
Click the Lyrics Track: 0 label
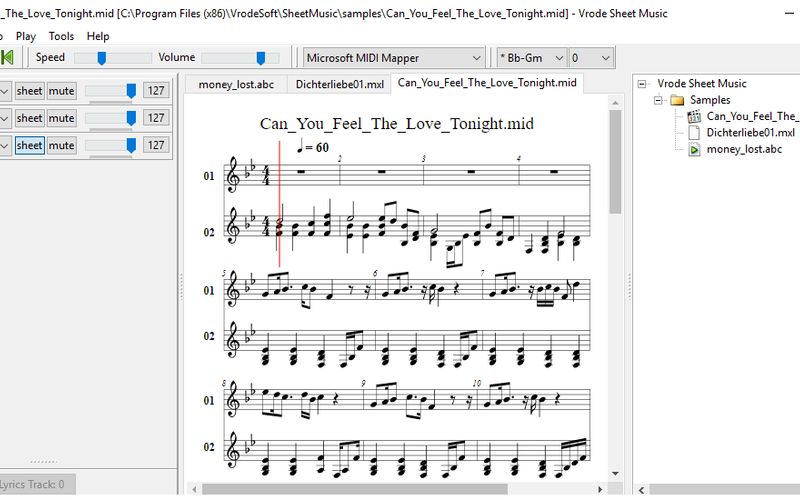32,484
